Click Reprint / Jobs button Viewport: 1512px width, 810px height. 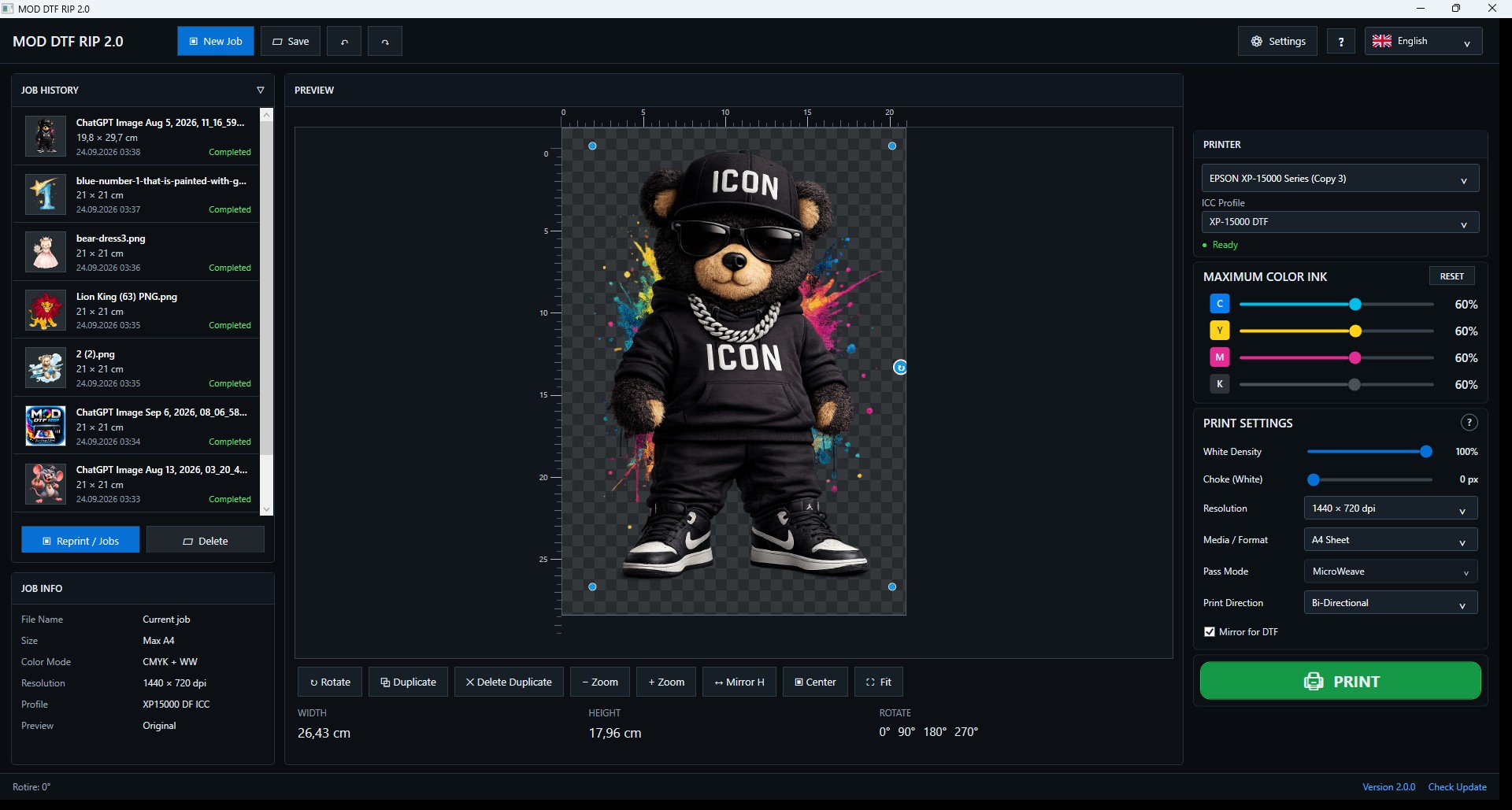pos(80,541)
